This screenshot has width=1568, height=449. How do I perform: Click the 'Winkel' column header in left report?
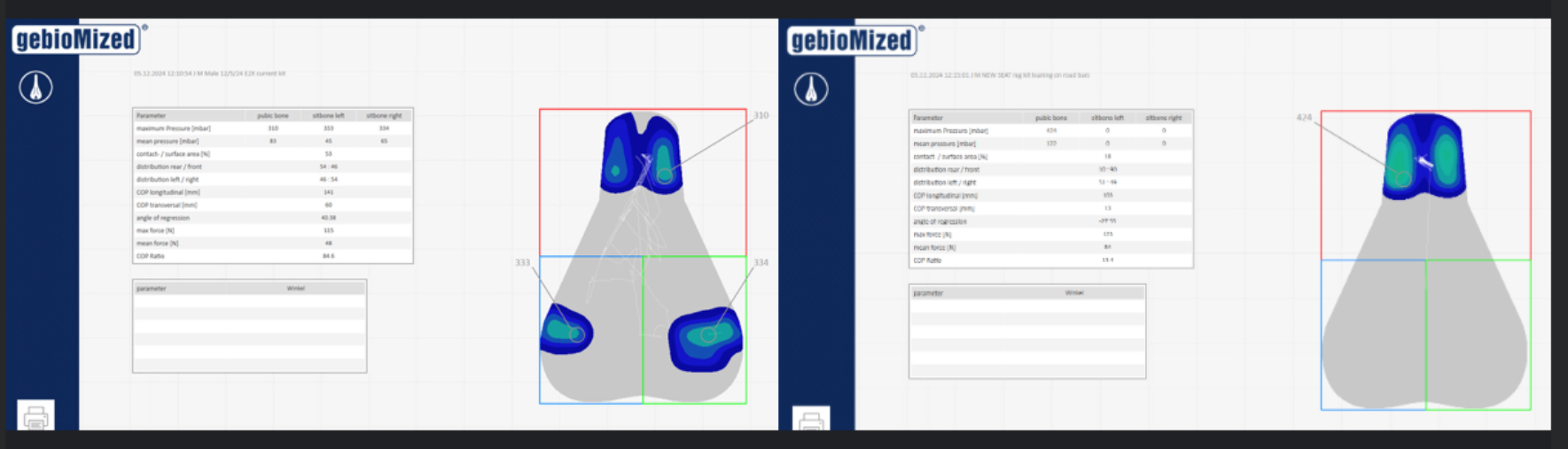pos(295,289)
